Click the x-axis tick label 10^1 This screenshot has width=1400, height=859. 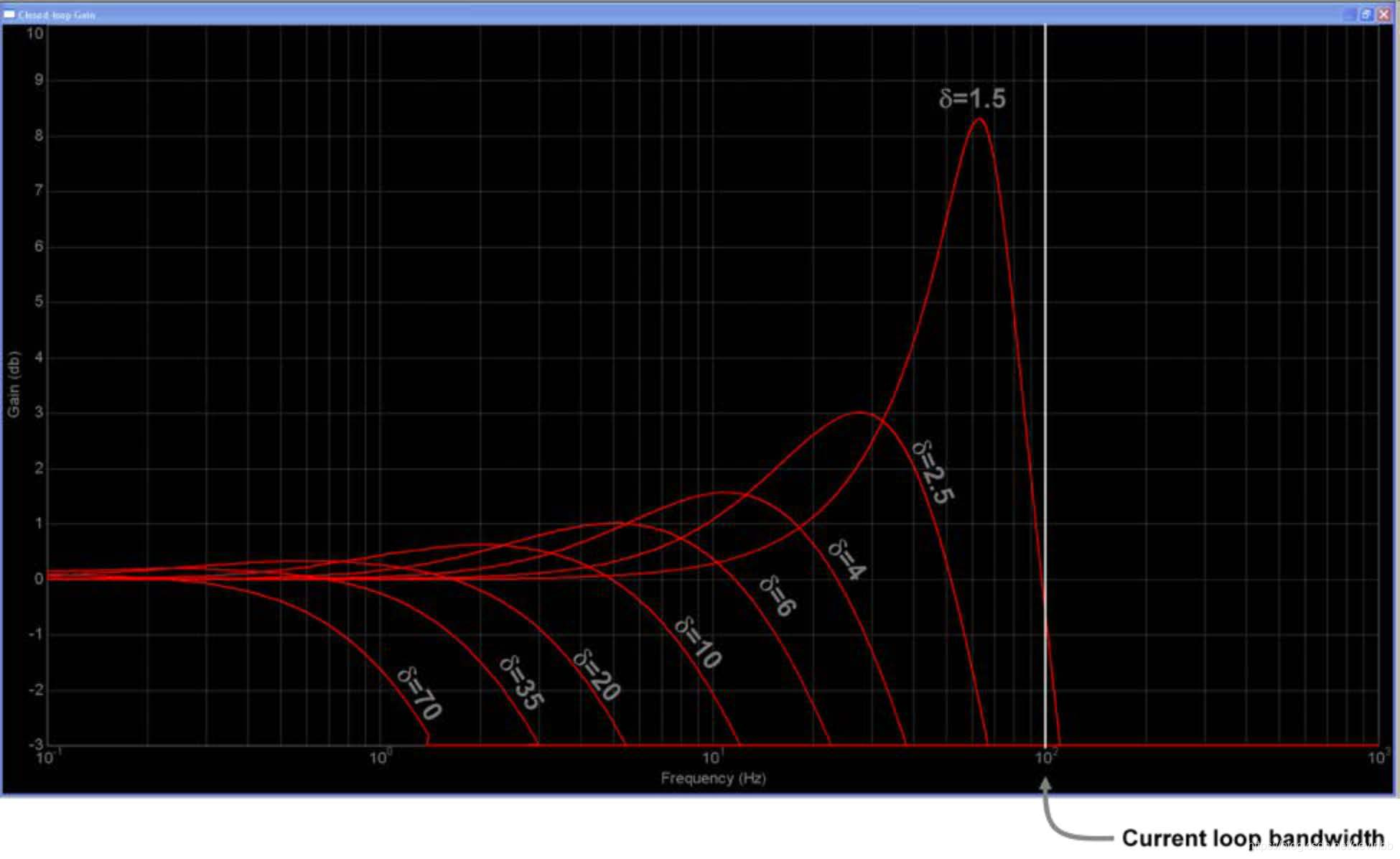712,757
